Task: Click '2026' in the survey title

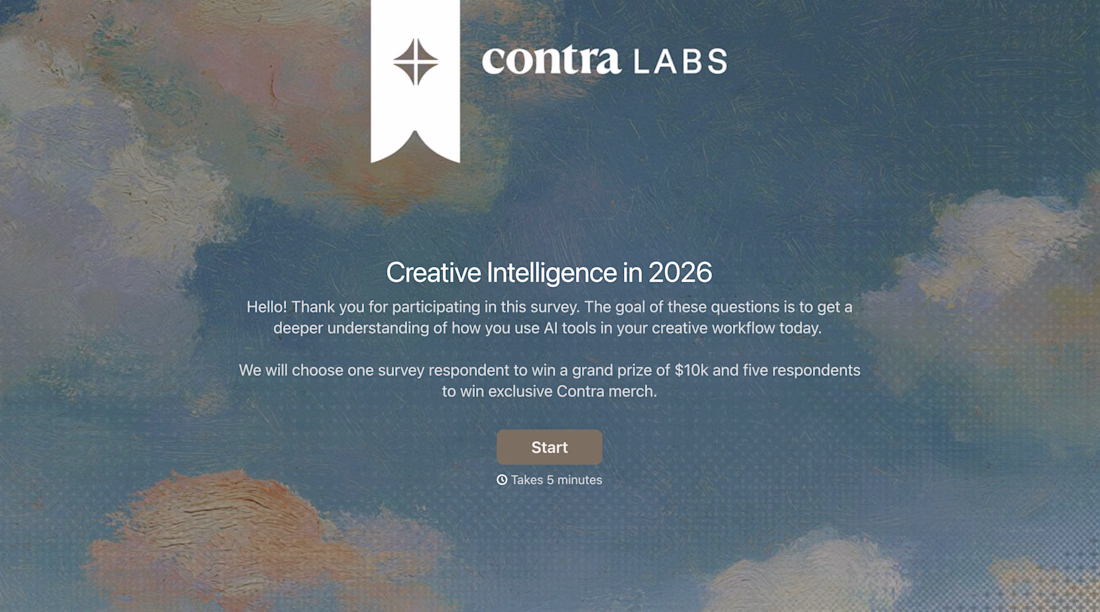Action: pos(680,272)
